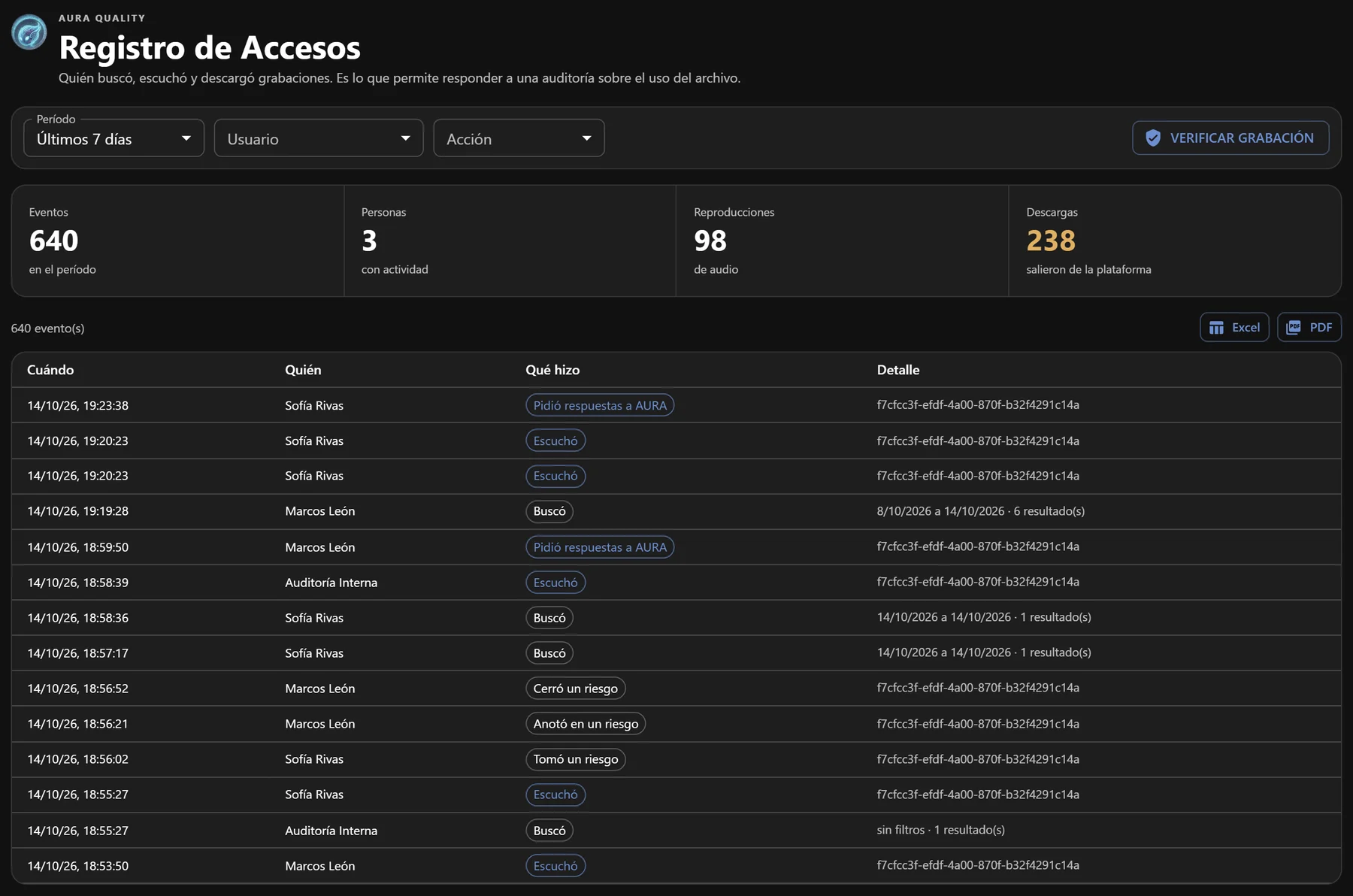The height and width of the screenshot is (896, 1353).
Task: Click the Escuchó chip at 18:58:39
Action: (x=555, y=583)
